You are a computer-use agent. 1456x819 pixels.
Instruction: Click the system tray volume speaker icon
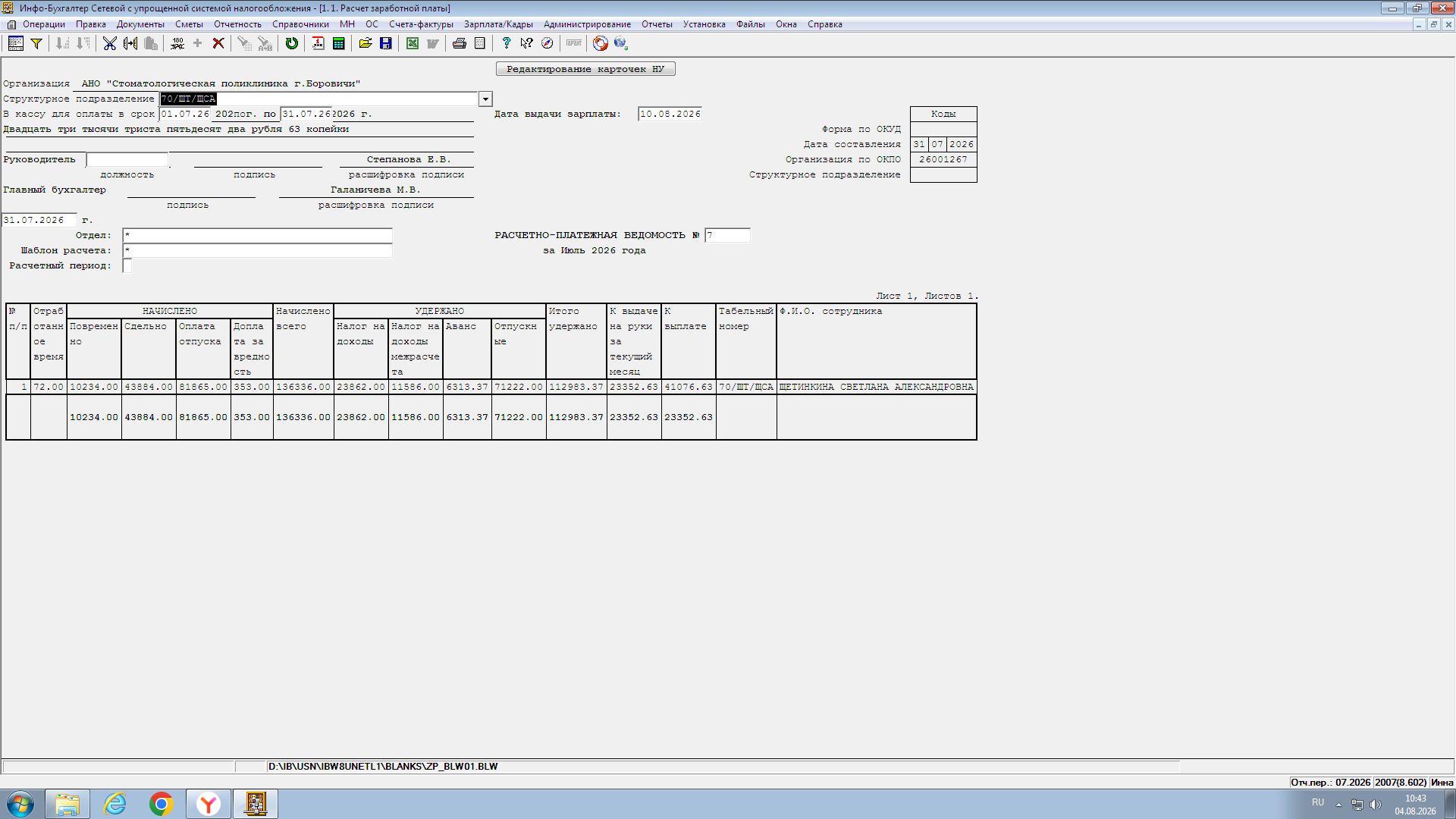coord(1376,804)
